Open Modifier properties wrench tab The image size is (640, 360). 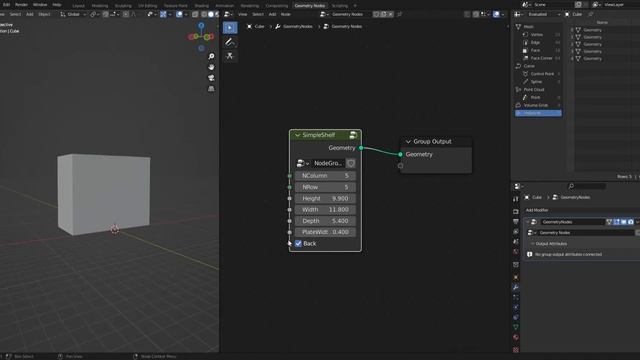coord(516,287)
